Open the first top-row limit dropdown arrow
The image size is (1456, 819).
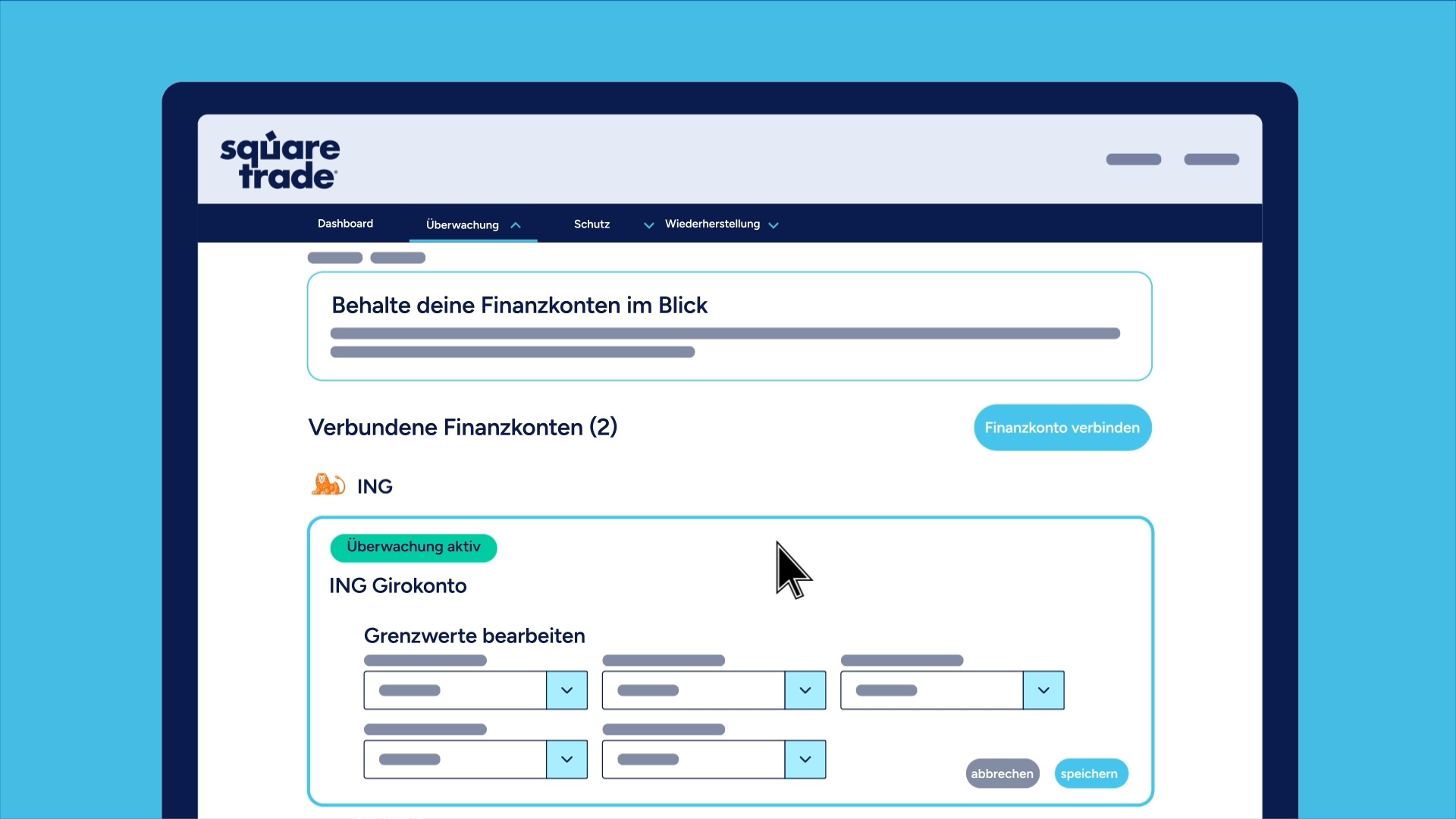pos(566,690)
